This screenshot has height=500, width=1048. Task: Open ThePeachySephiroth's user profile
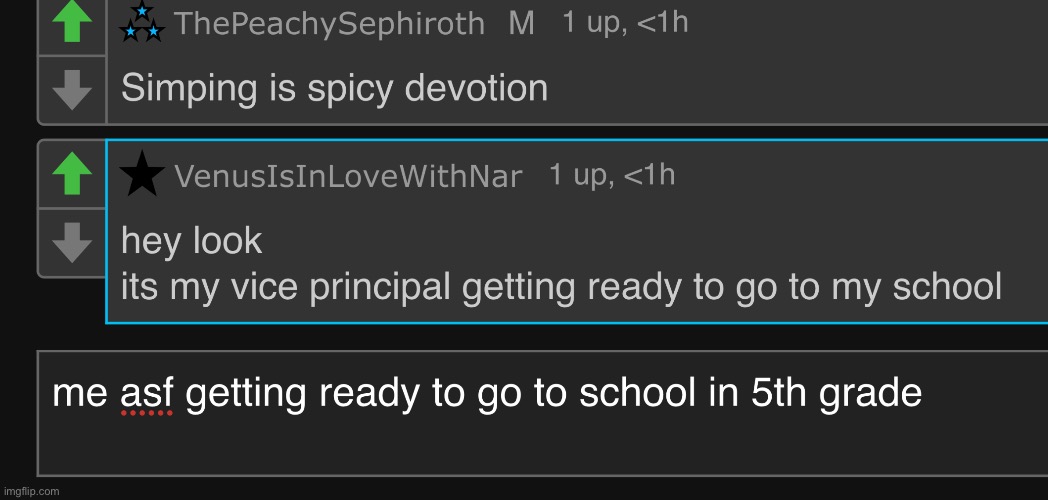coord(329,24)
